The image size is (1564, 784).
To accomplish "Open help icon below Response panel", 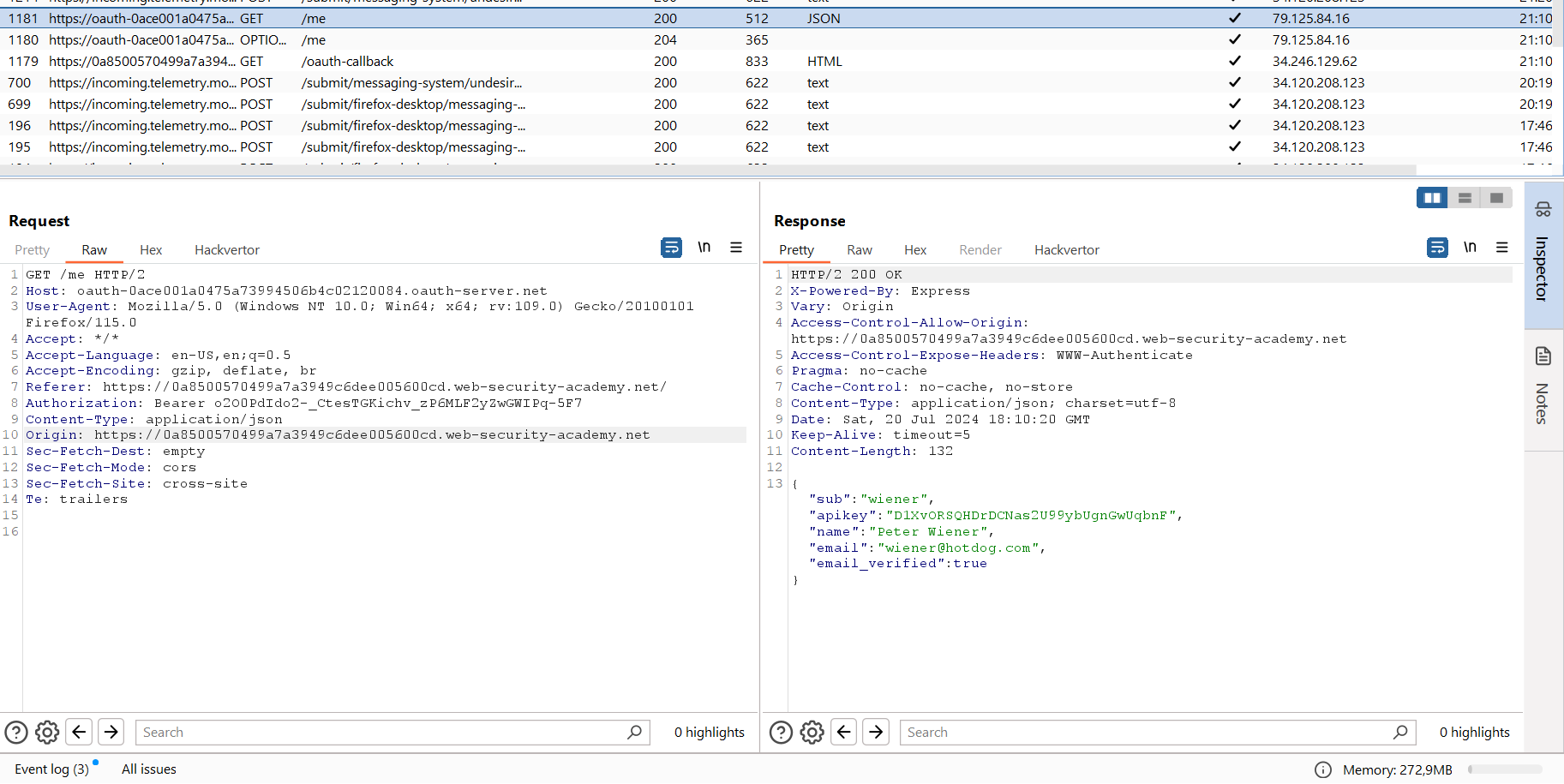I will (781, 733).
